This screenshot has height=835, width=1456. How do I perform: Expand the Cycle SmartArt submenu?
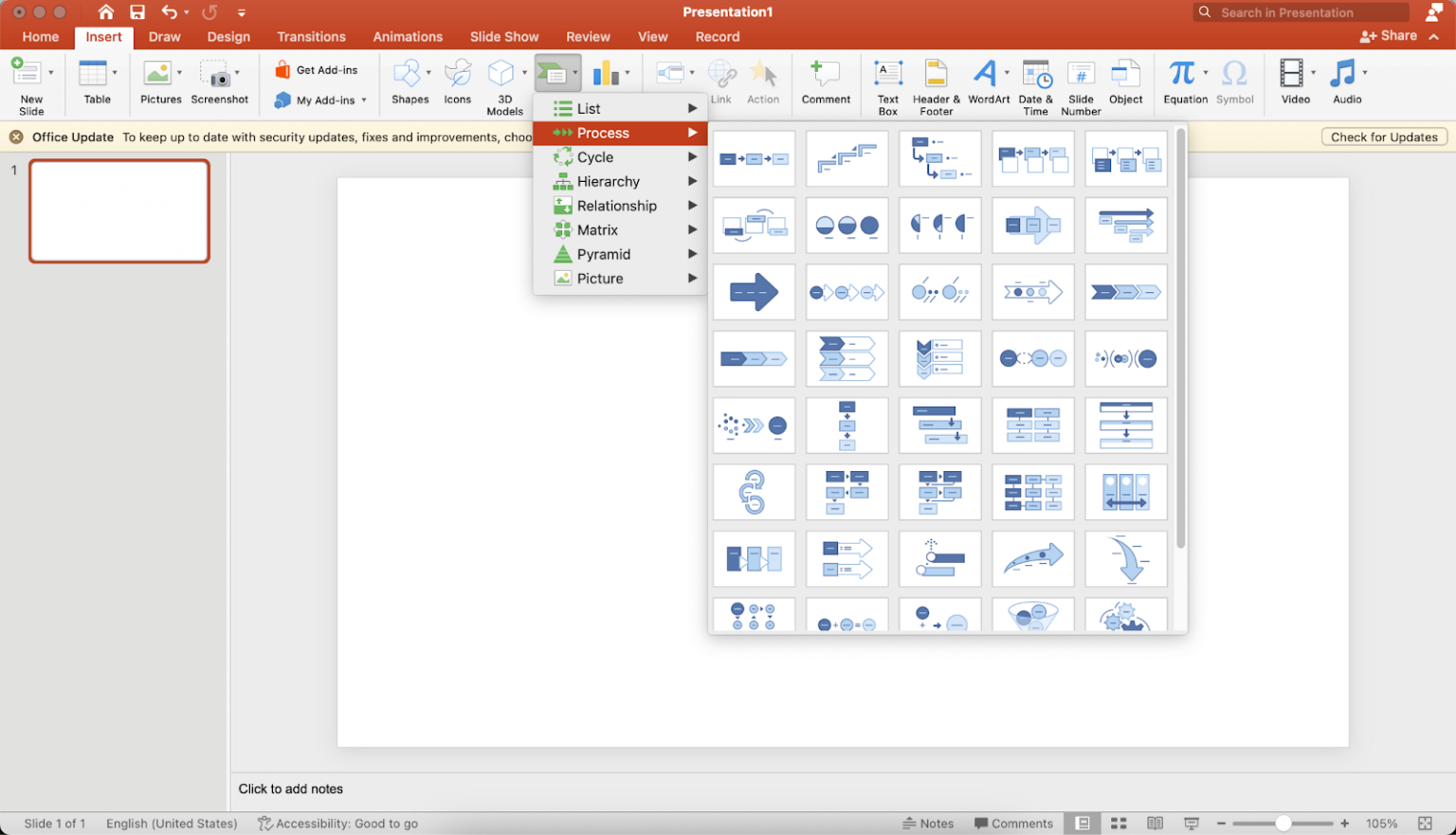pos(594,157)
